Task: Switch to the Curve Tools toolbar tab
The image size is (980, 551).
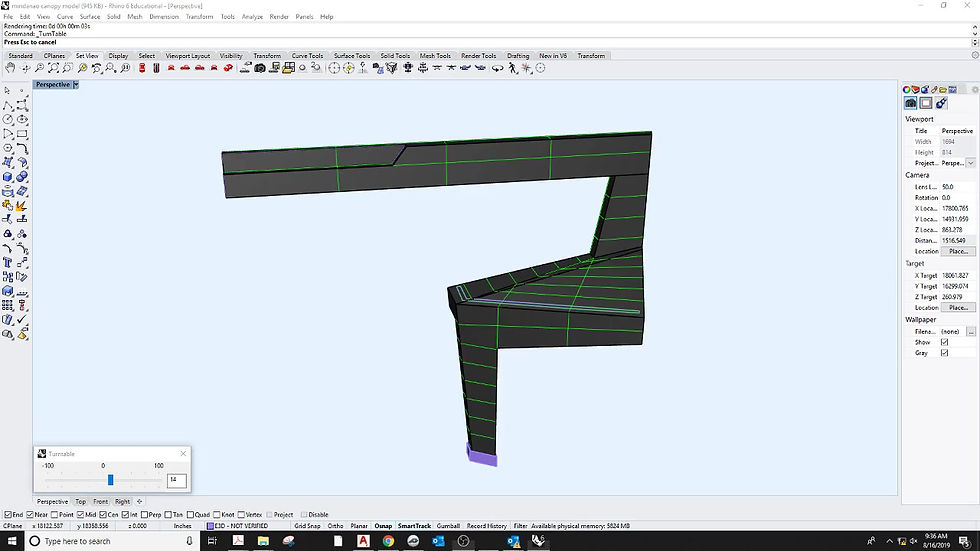Action: point(307,56)
